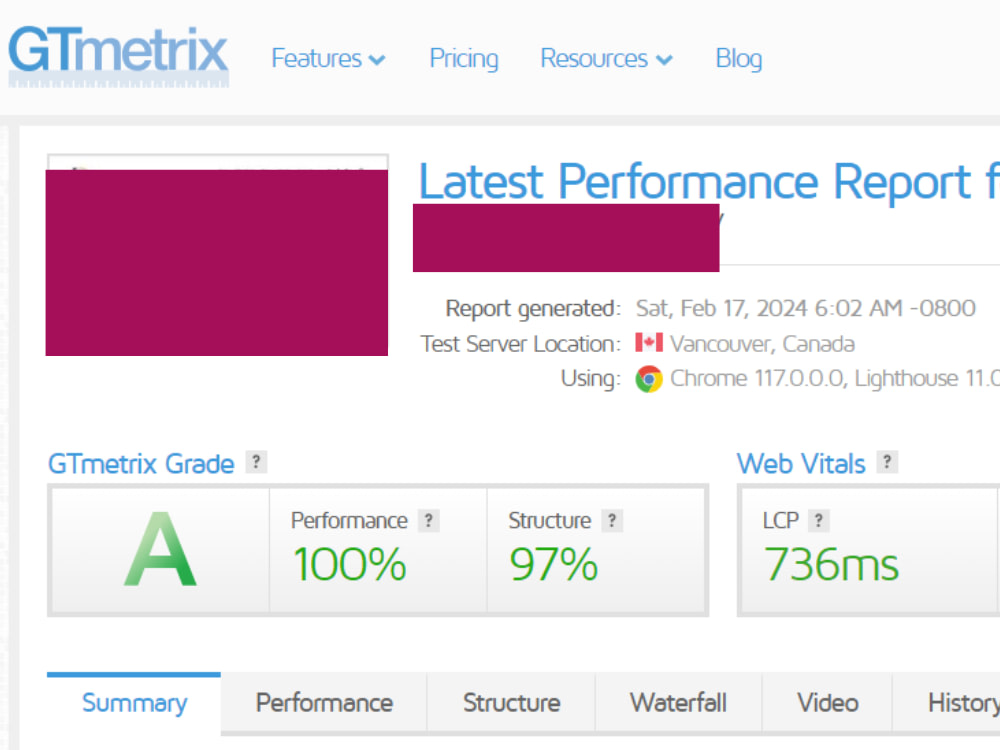Go to the Blog link
The image size is (1000, 750).
pyautogui.click(x=739, y=59)
